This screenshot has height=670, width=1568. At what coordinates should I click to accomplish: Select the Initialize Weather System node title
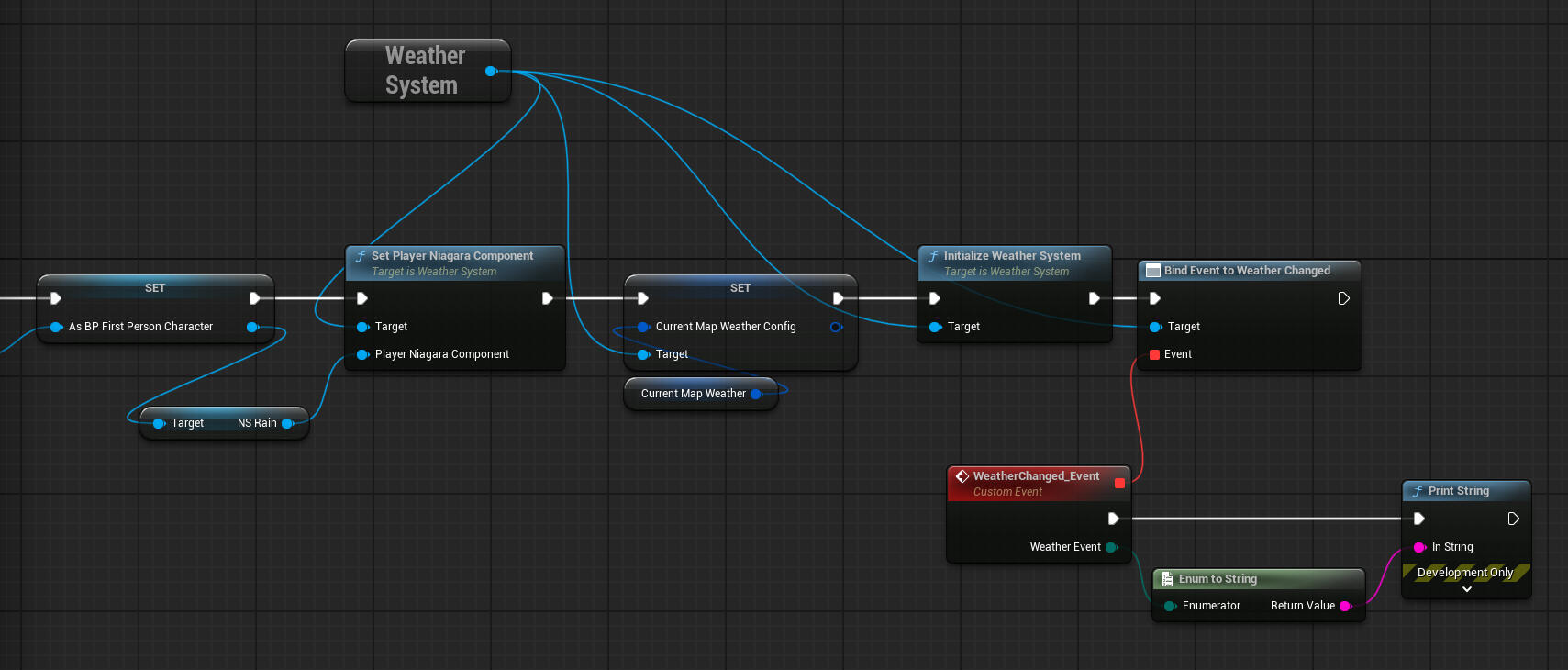(1011, 256)
